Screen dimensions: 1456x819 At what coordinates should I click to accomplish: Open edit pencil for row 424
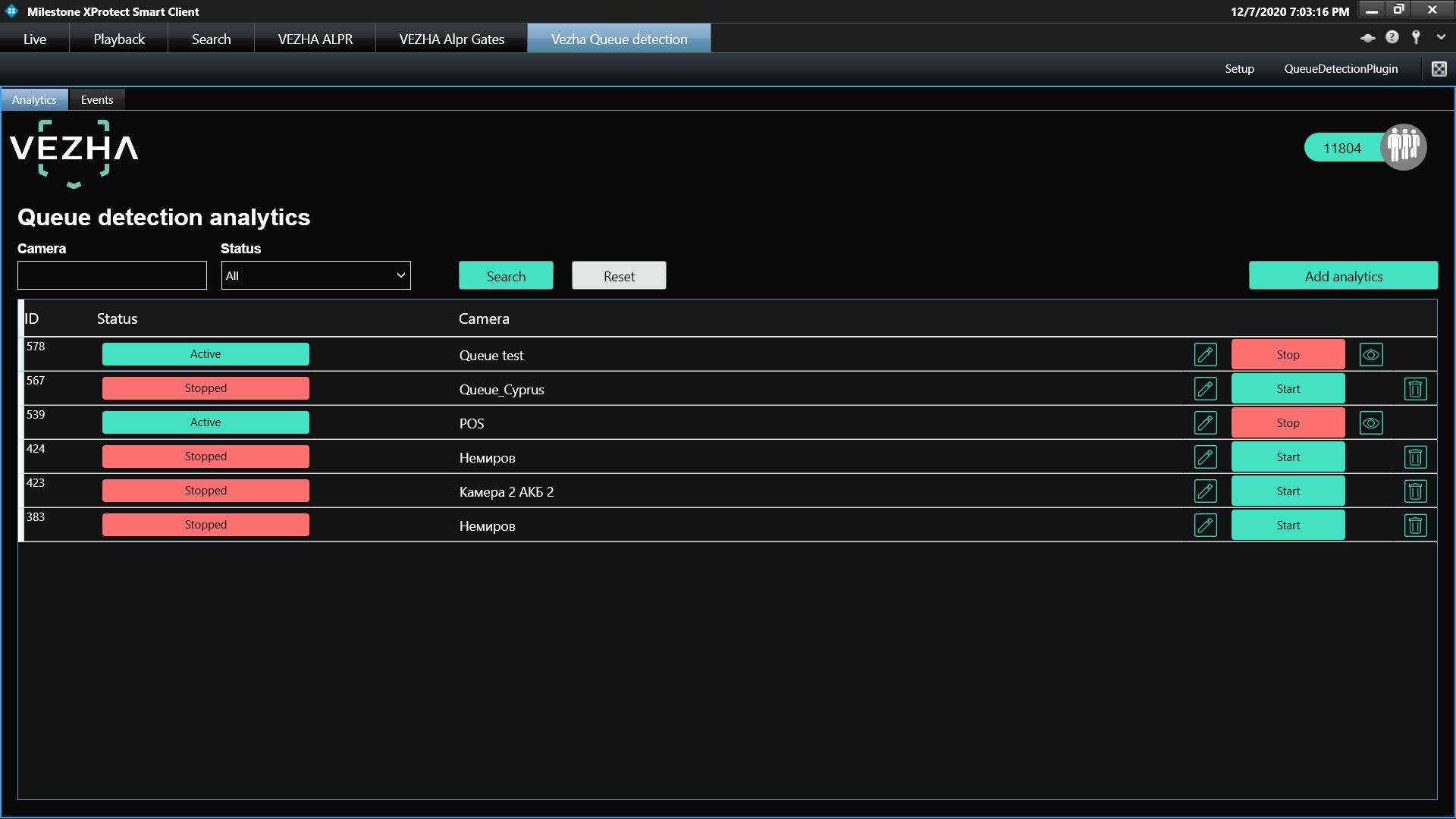tap(1206, 457)
